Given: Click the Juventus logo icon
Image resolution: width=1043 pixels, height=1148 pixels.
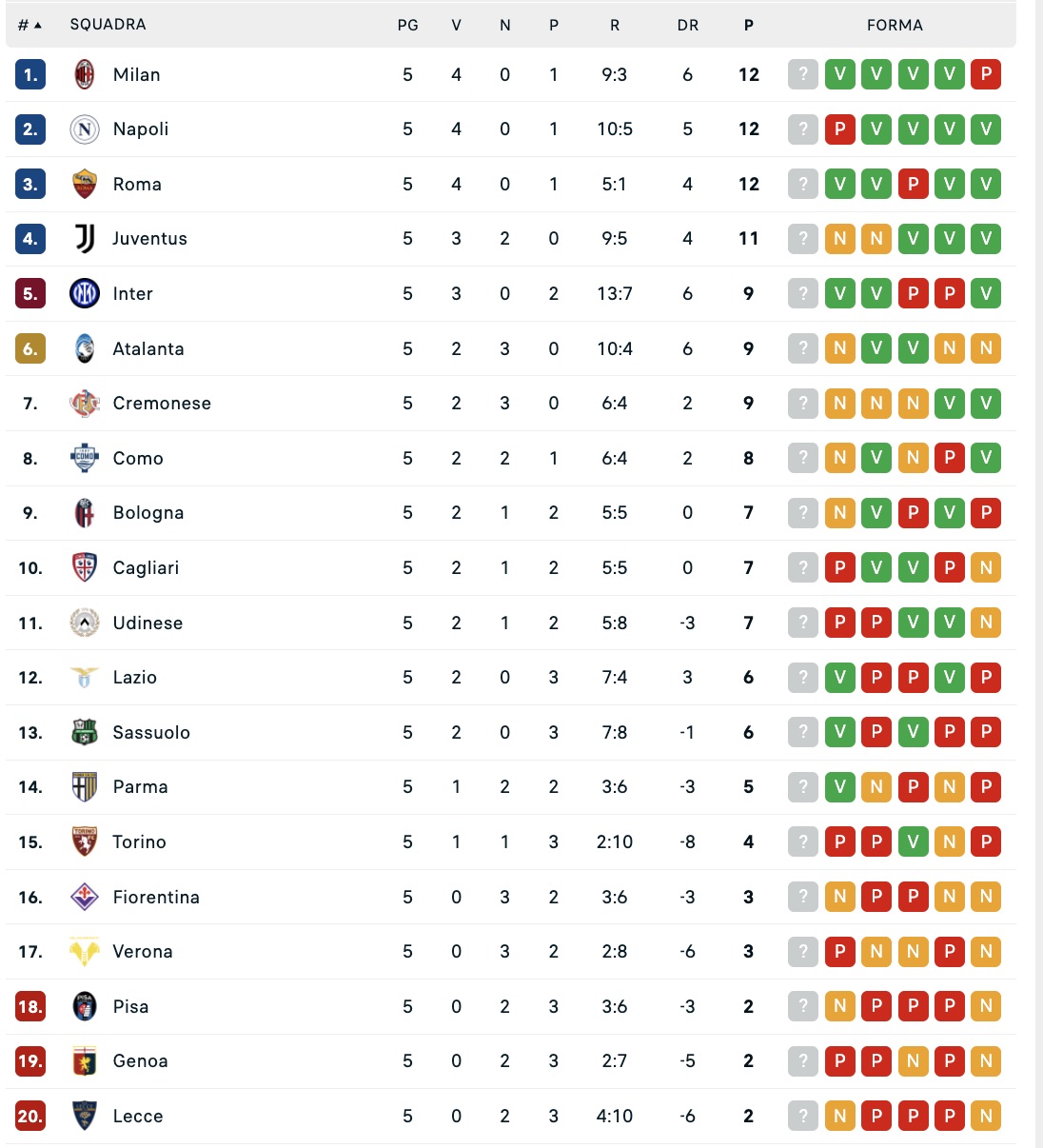Looking at the screenshot, I should [x=85, y=239].
